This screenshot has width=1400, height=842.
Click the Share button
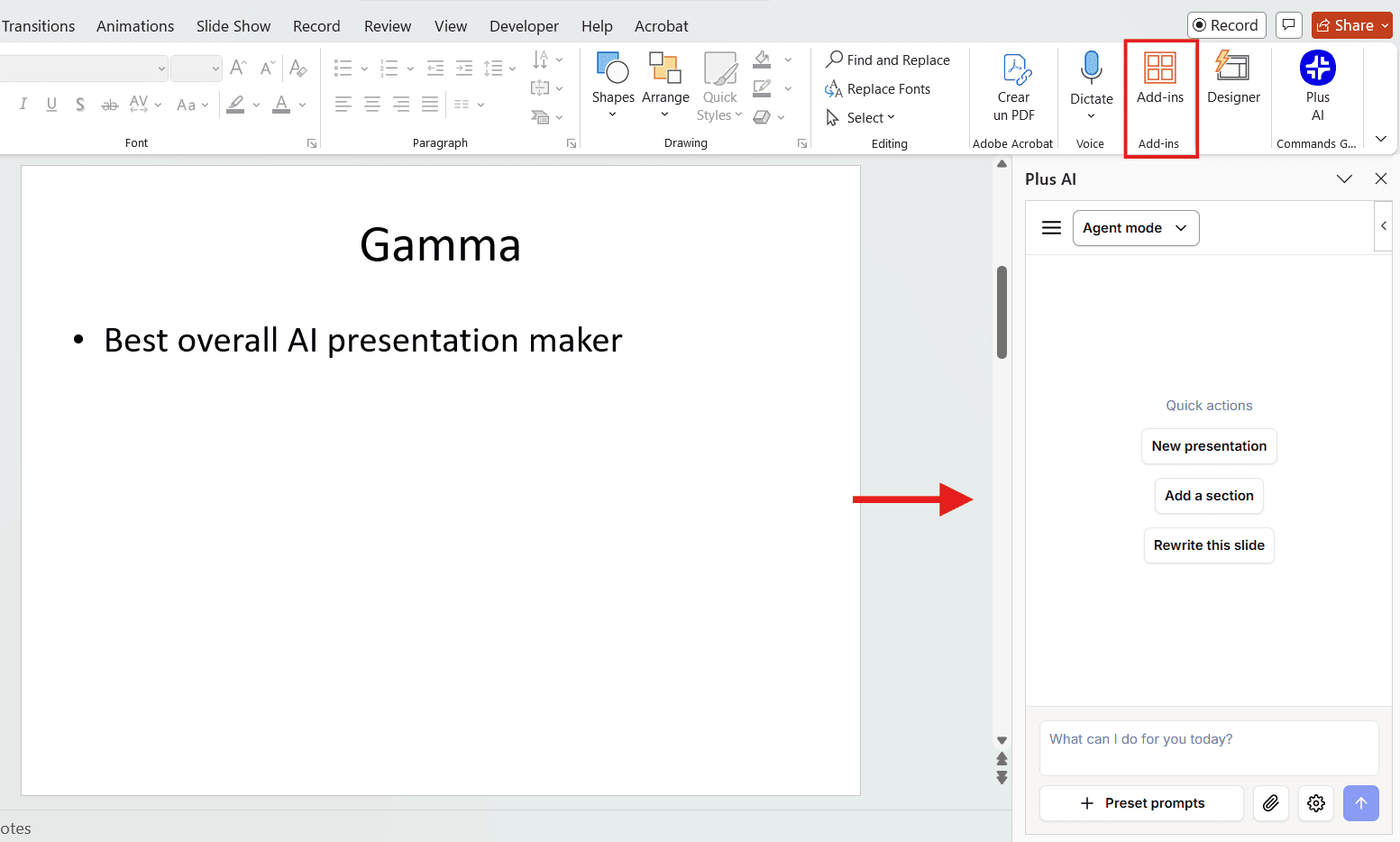click(1352, 25)
